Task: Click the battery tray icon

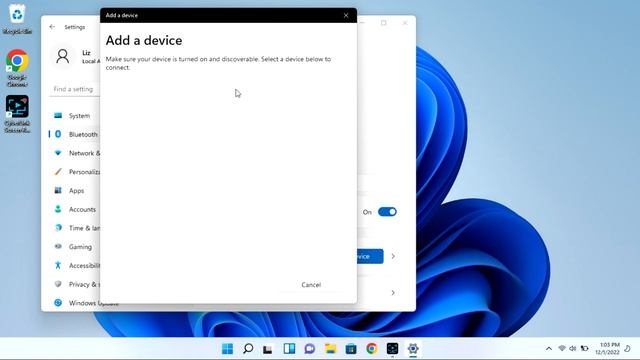Action: click(584, 348)
